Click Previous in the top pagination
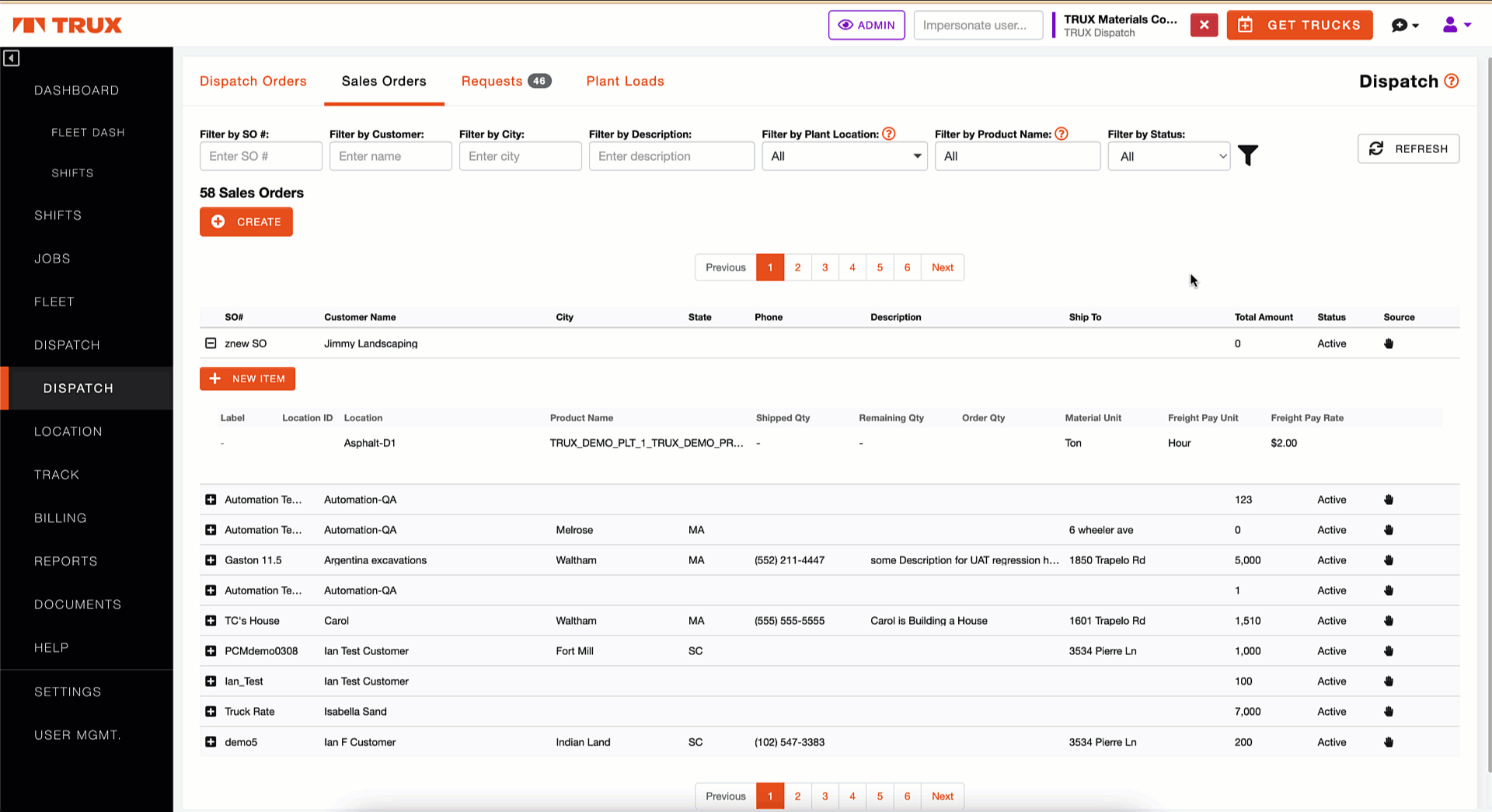Viewport: 1492px width, 812px height. (726, 267)
